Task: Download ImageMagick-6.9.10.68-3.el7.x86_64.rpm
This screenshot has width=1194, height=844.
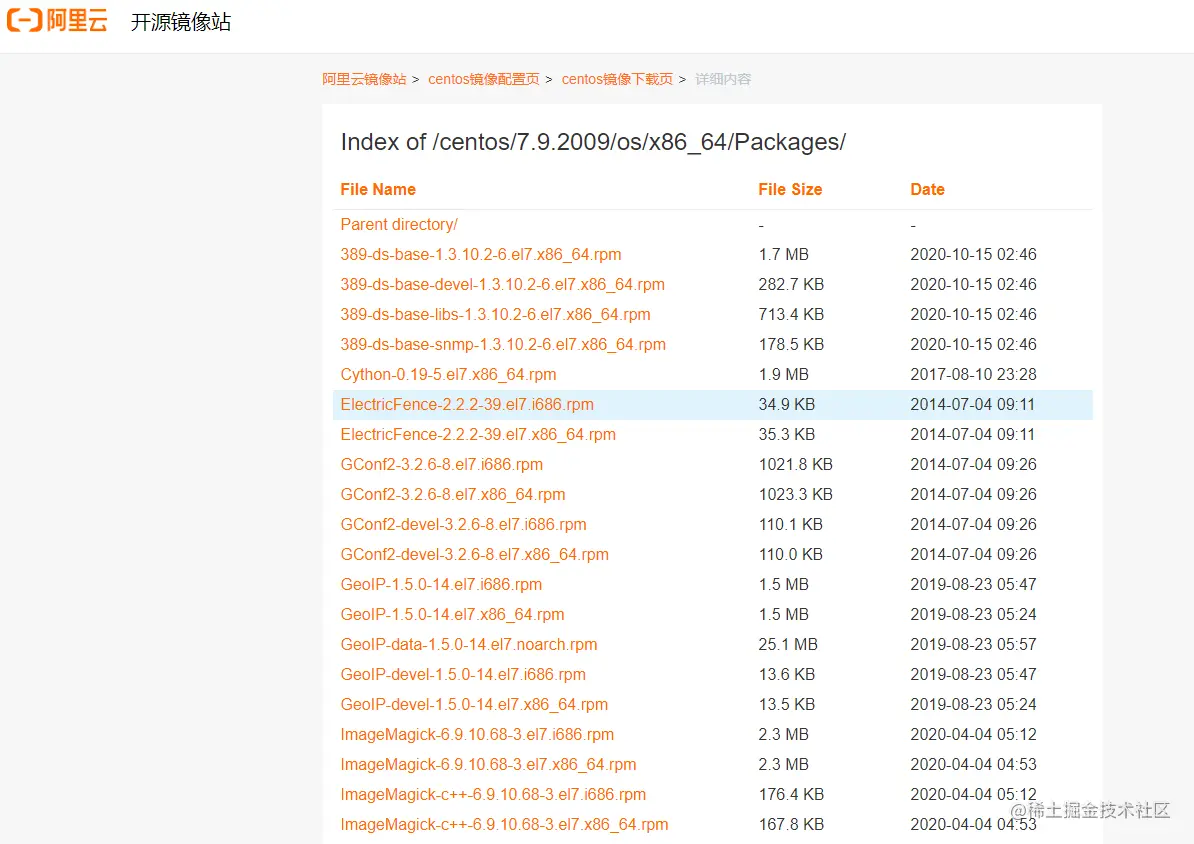Action: [488, 765]
